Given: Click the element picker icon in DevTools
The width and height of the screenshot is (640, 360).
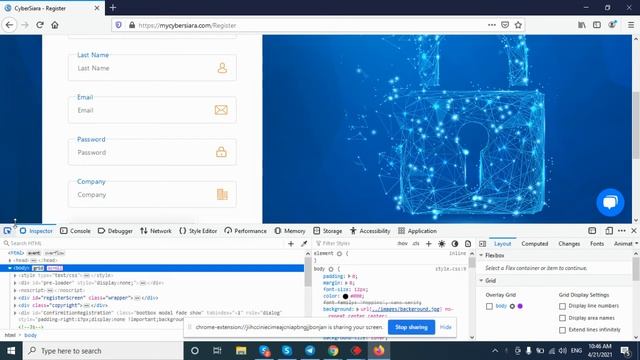Looking at the screenshot, I should (x=7, y=231).
